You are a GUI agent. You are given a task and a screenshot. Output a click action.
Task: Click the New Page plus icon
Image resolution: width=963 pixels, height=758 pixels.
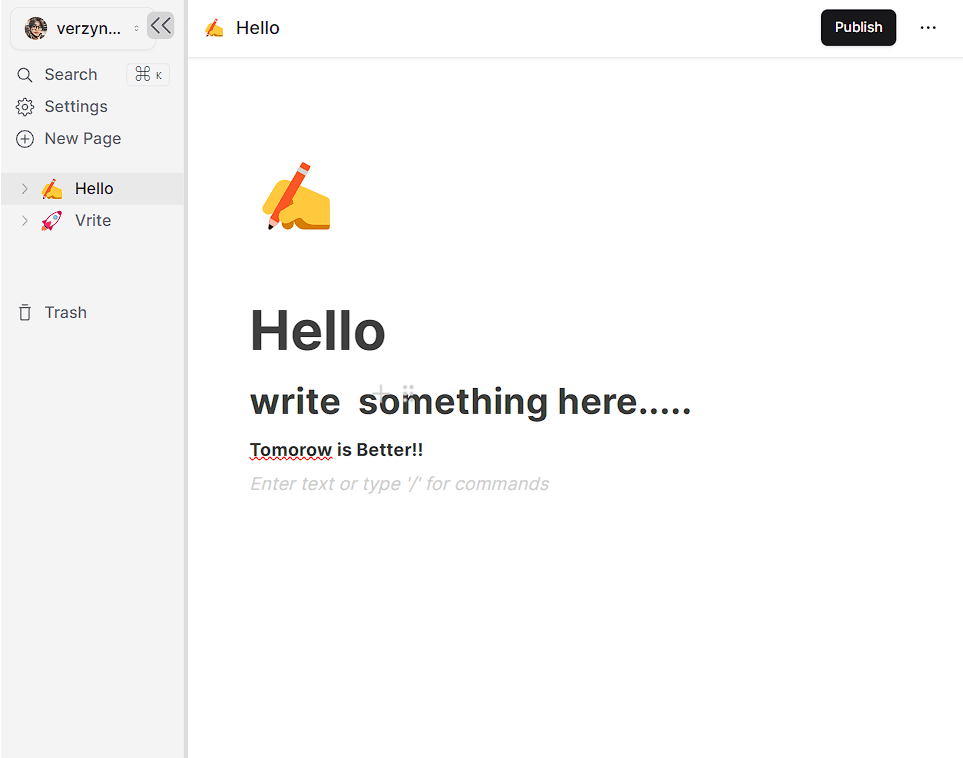click(x=25, y=139)
